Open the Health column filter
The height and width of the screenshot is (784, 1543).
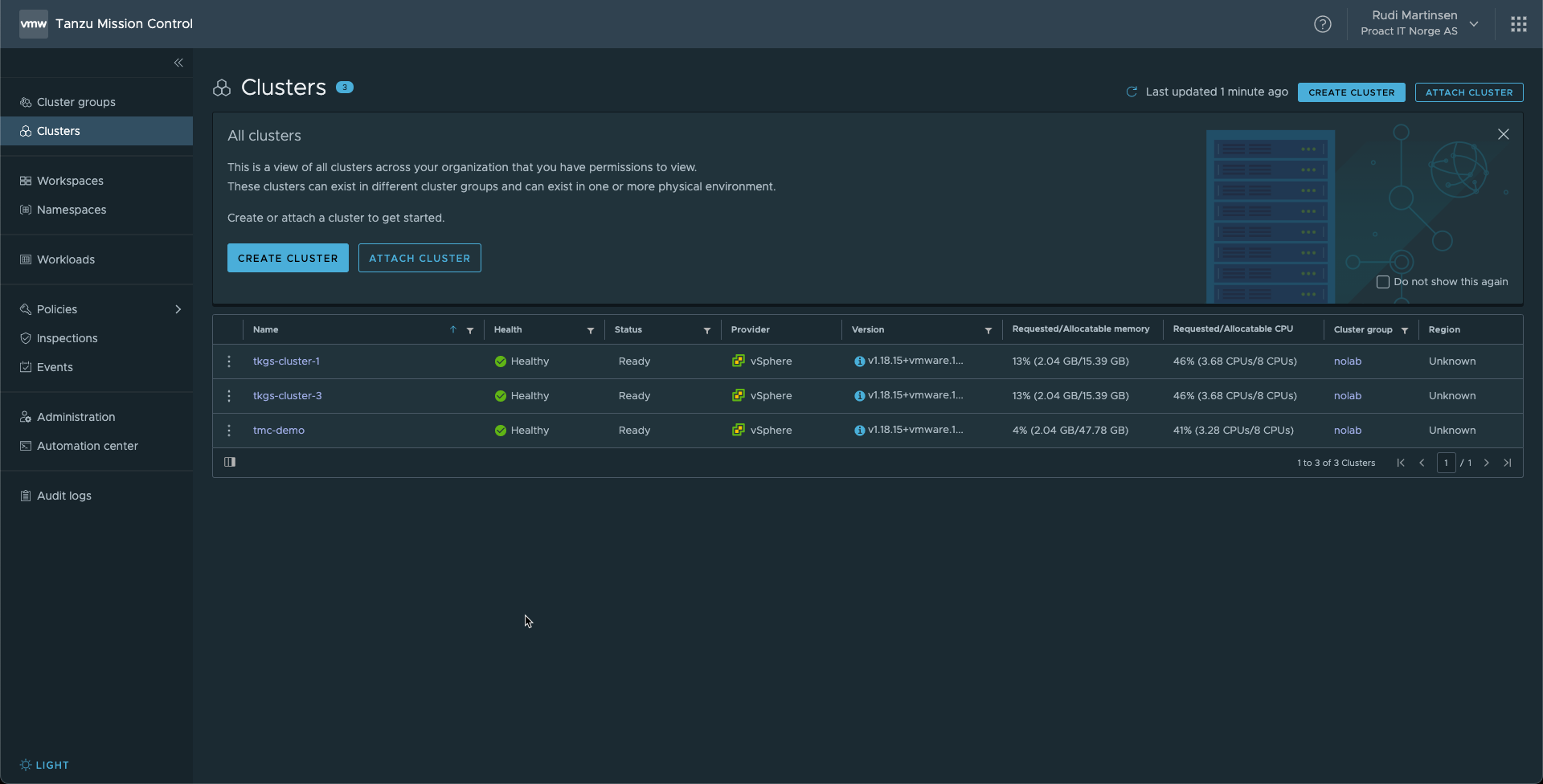coord(591,330)
